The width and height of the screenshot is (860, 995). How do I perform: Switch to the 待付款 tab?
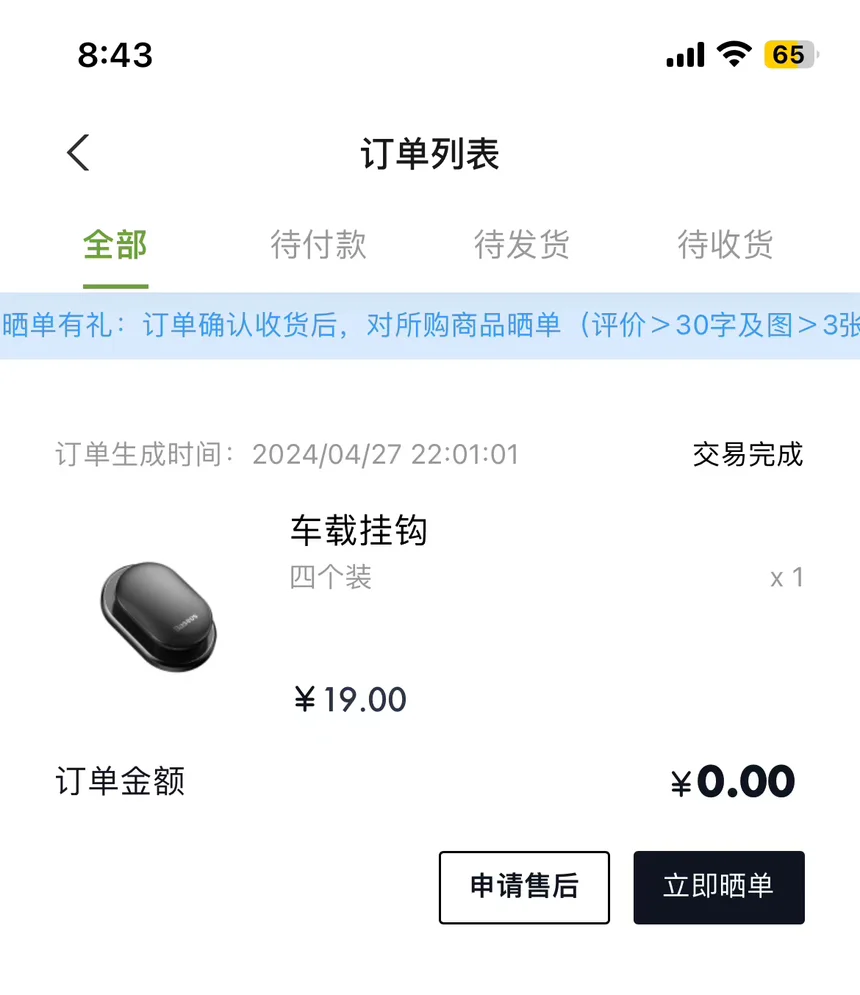[319, 245]
